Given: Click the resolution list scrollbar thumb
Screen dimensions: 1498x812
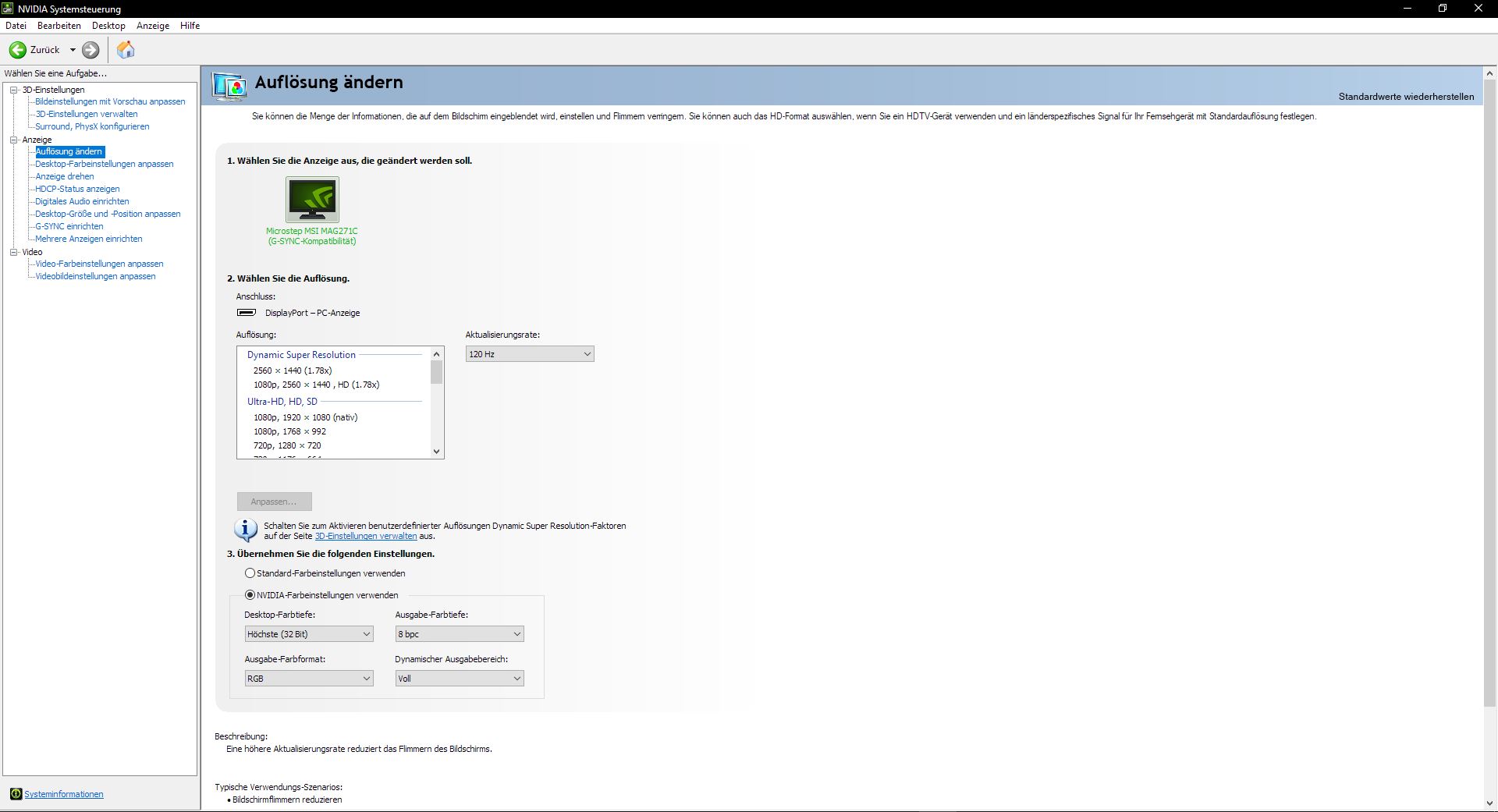Looking at the screenshot, I should [x=436, y=372].
